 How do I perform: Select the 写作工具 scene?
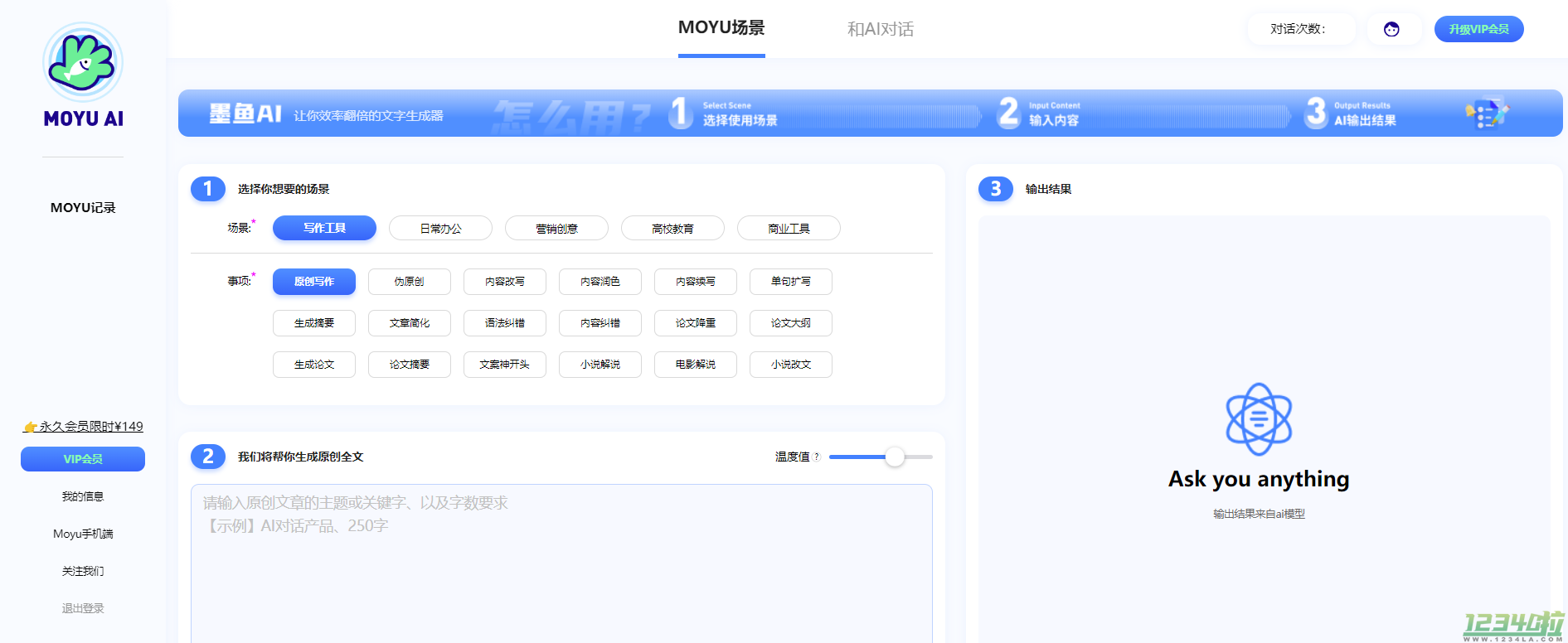(x=324, y=228)
